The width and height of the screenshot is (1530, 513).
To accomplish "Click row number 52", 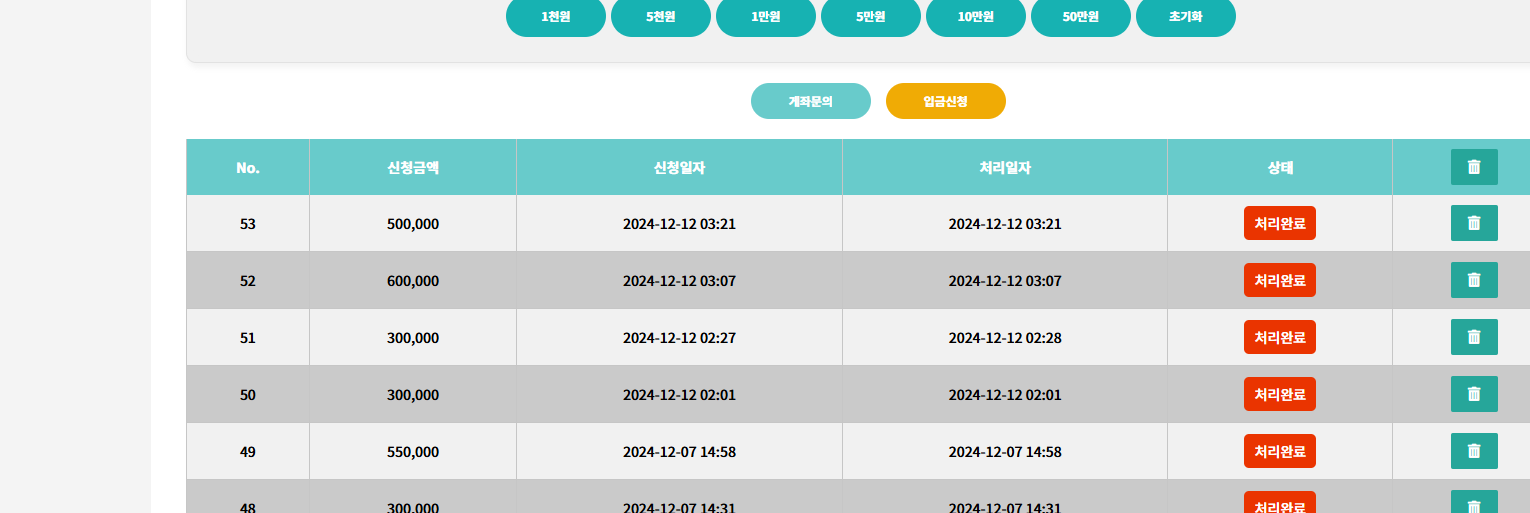I will point(248,281).
